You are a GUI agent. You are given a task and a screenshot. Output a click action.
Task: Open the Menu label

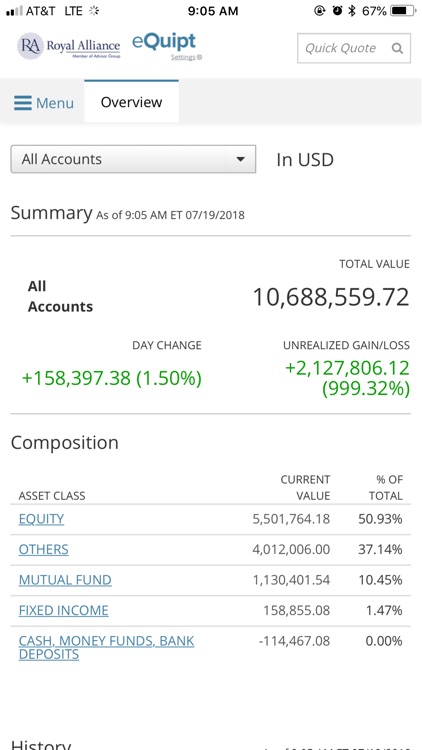pos(55,103)
